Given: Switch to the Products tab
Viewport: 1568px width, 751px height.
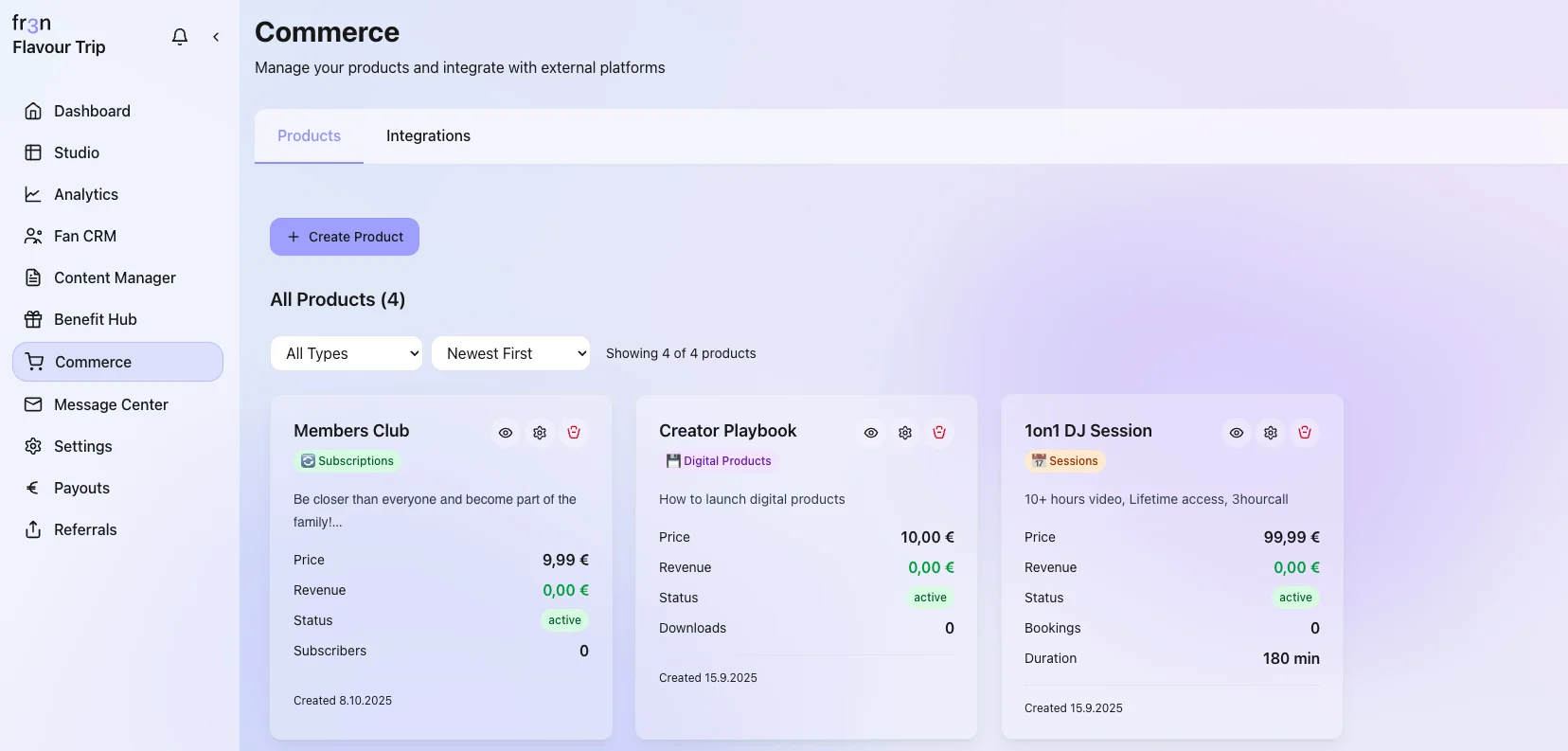Looking at the screenshot, I should tap(309, 136).
